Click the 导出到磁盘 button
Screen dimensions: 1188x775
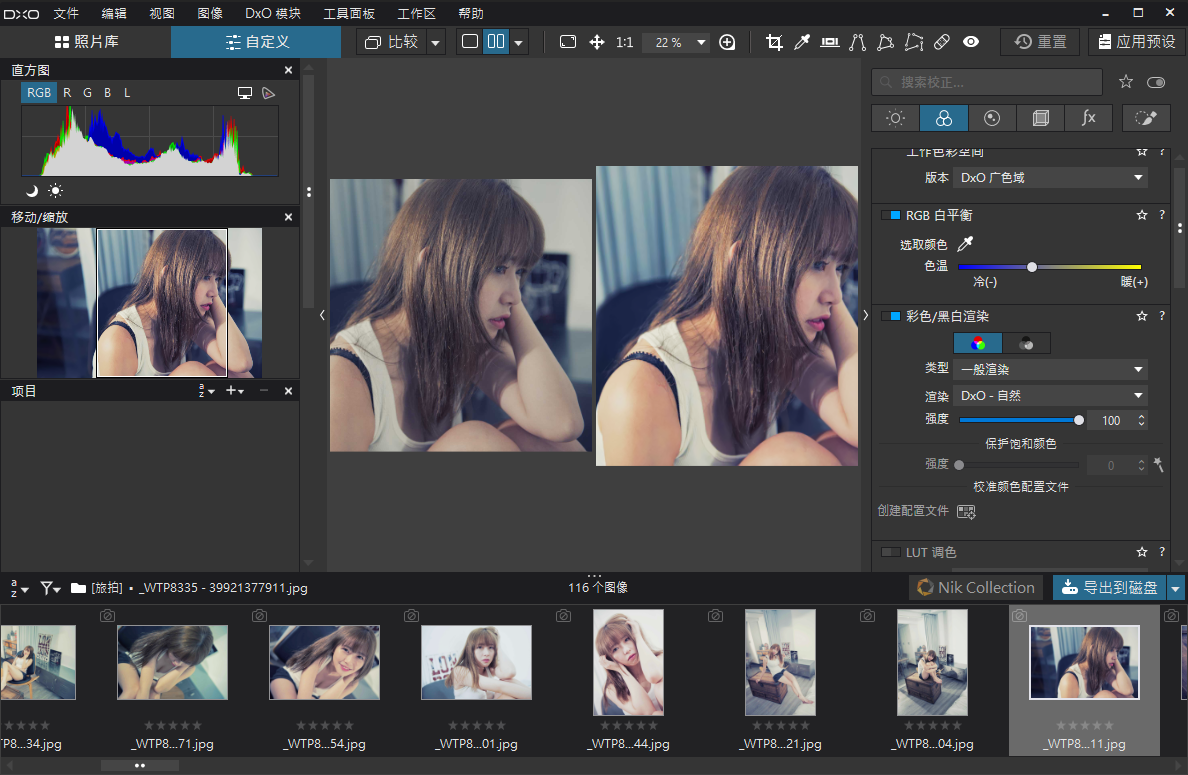pos(1109,587)
